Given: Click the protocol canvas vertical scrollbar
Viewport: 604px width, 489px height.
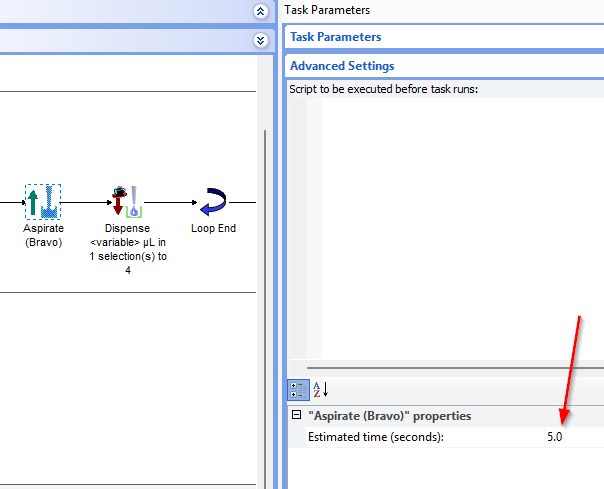Looking at the screenshot, I should pos(265,300).
